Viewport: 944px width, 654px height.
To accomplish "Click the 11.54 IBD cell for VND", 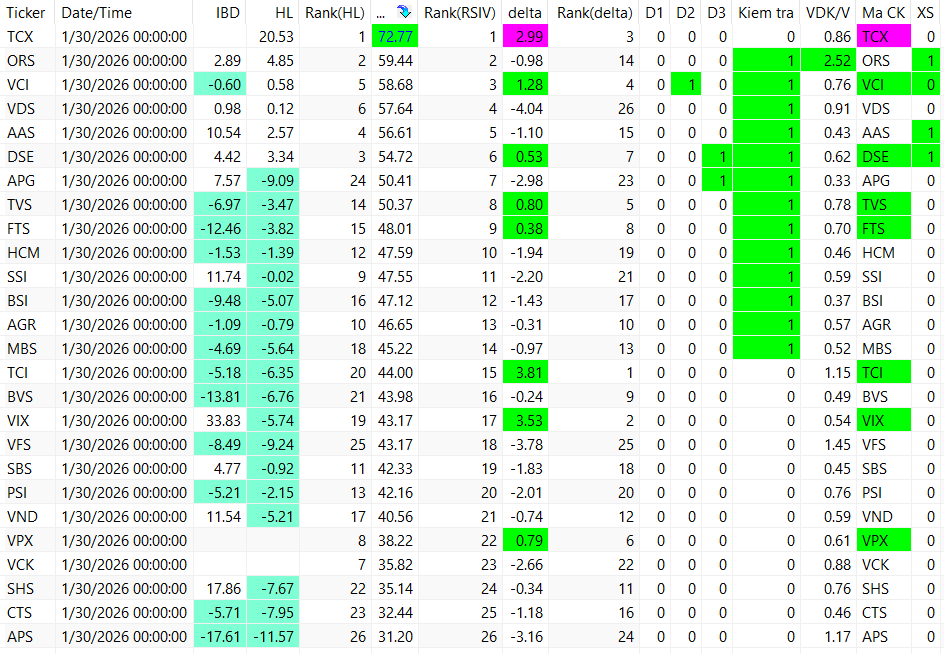I will pyautogui.click(x=220, y=517).
